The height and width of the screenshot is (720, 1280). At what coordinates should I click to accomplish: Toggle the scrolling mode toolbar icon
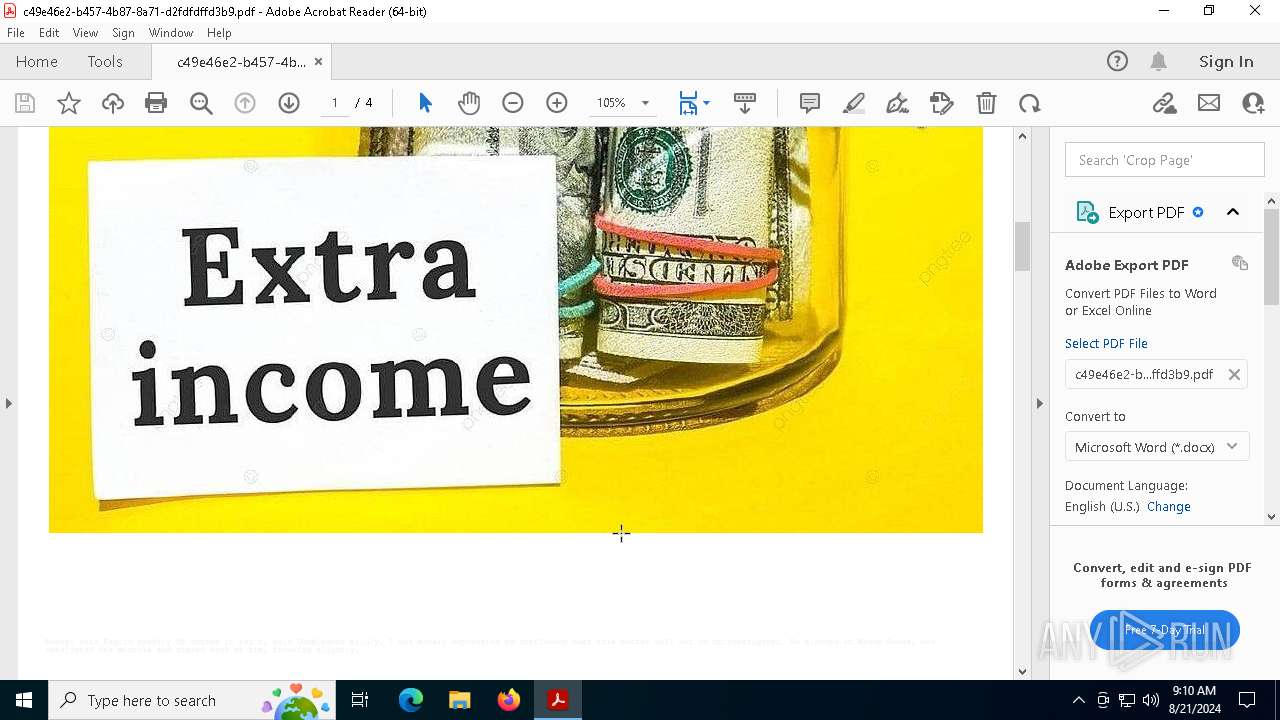pyautogui.click(x=744, y=103)
